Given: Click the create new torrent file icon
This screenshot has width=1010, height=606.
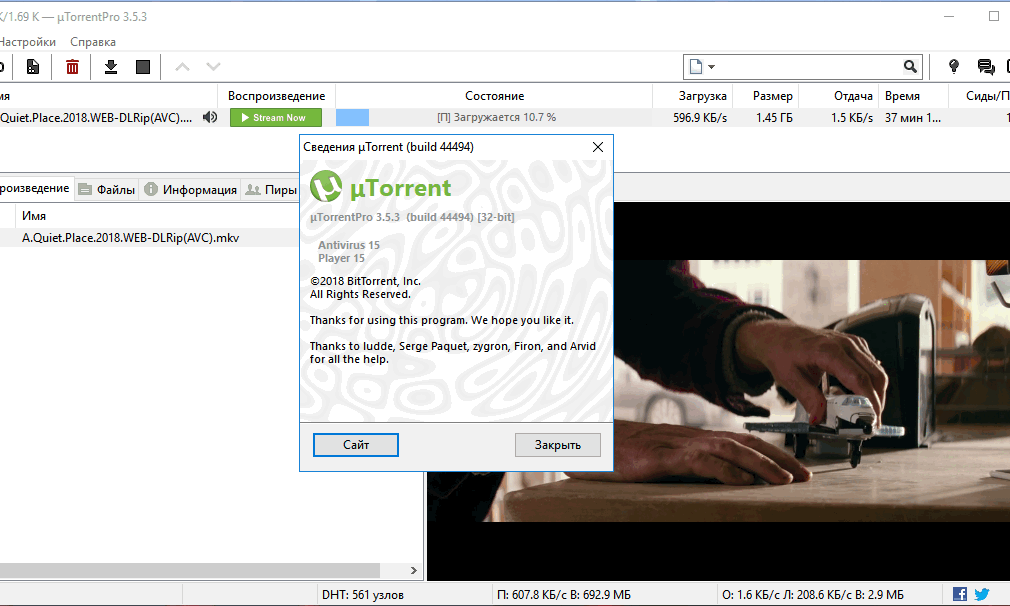Looking at the screenshot, I should click(x=33, y=66).
